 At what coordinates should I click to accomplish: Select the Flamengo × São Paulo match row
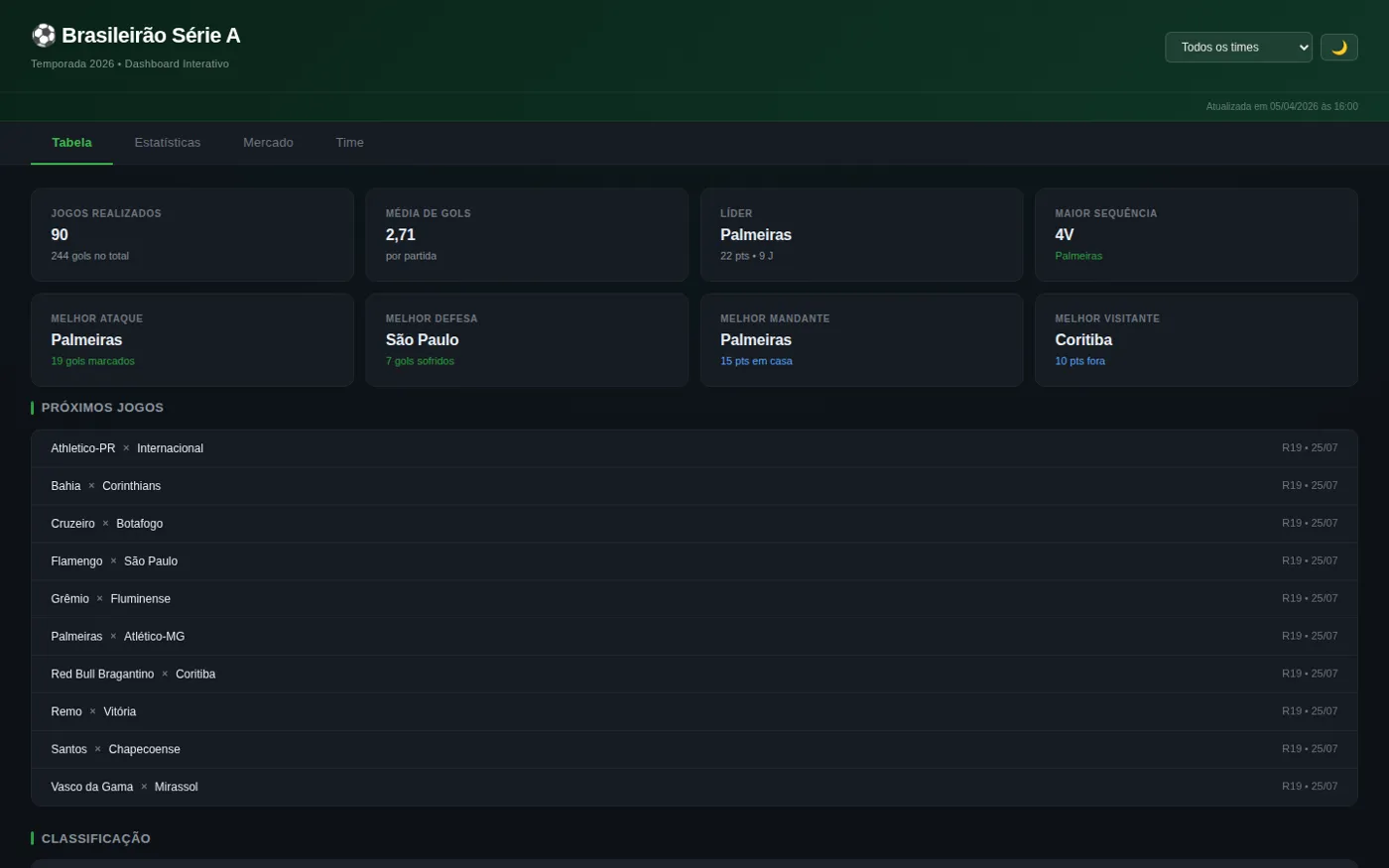[694, 561]
